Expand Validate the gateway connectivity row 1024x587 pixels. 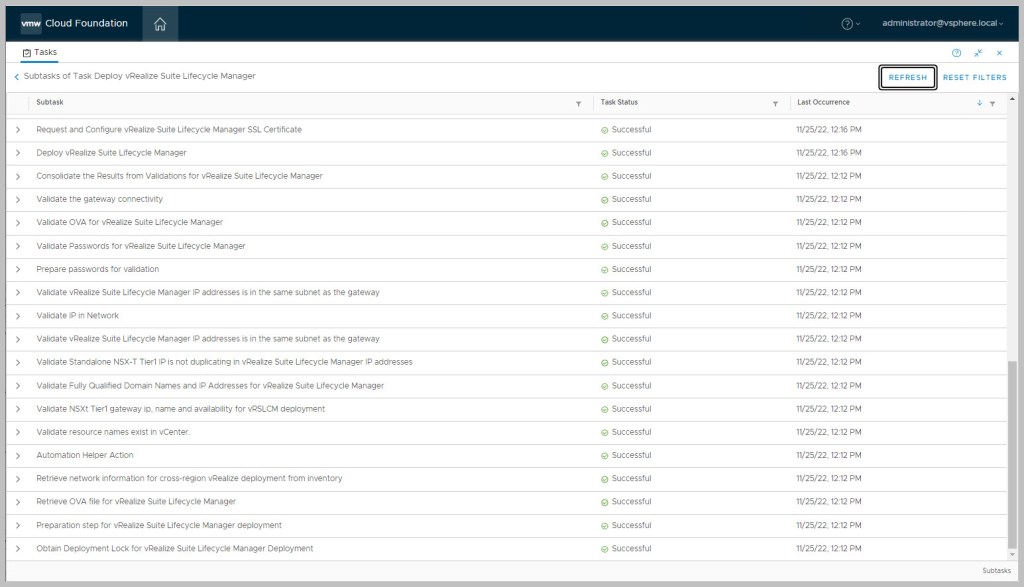tap(18, 200)
